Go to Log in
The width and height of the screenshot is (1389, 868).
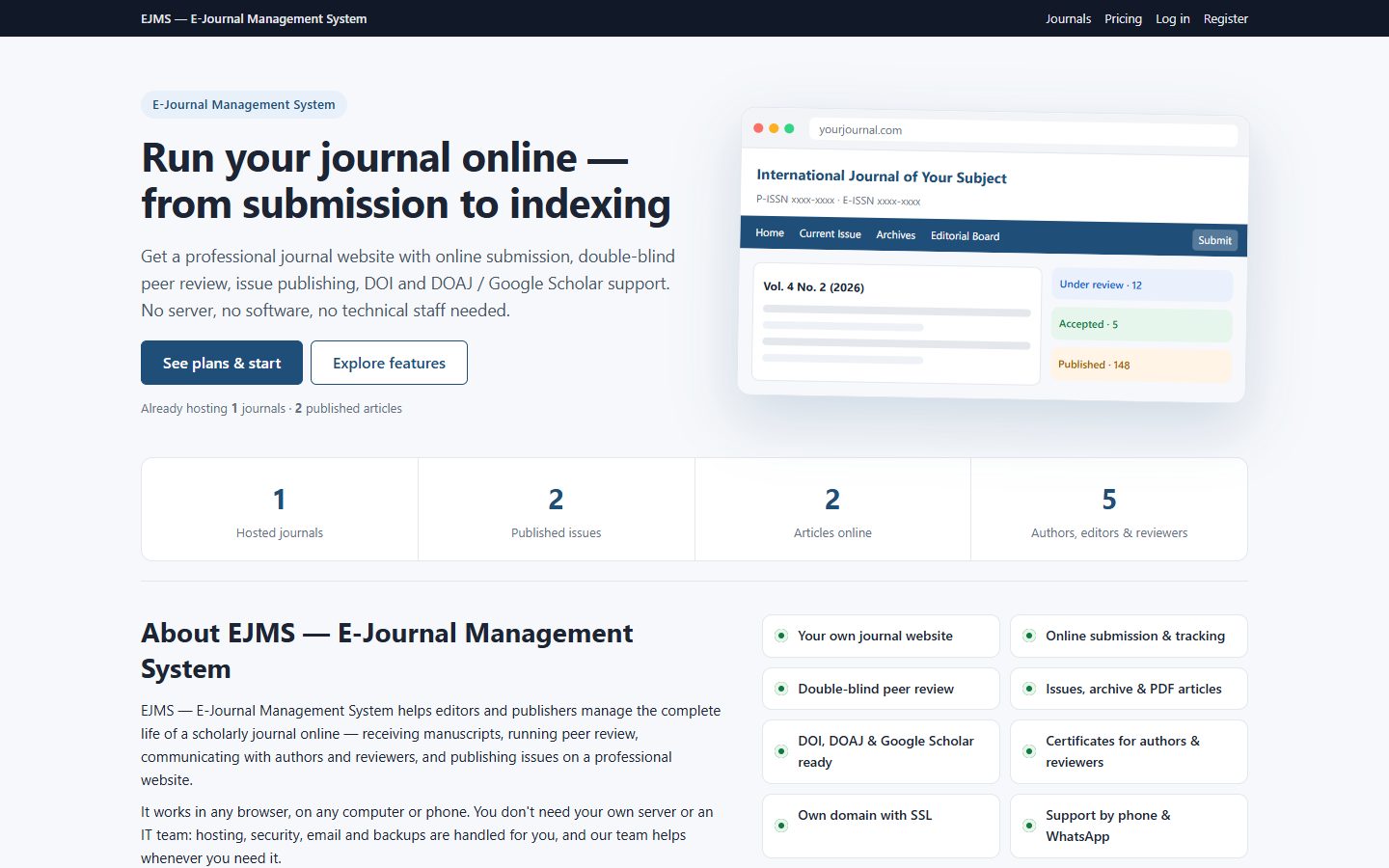1172,18
